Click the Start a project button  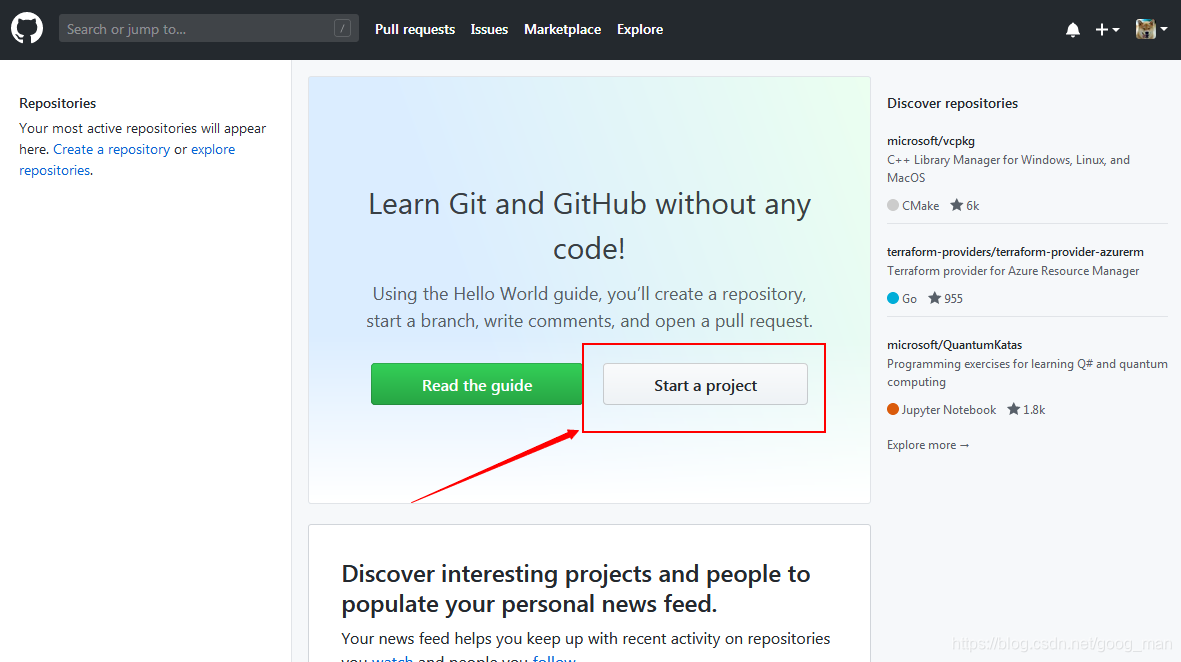pos(705,384)
